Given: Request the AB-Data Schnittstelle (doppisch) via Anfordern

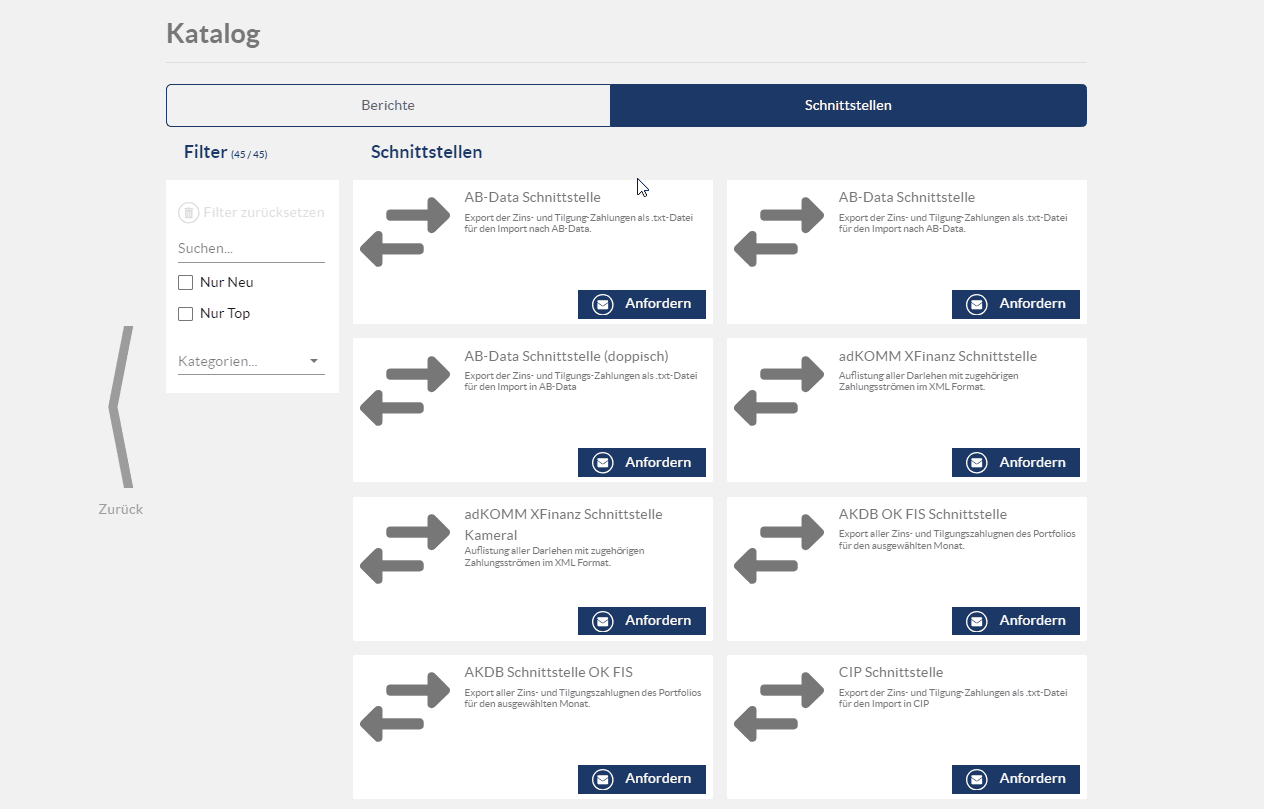Looking at the screenshot, I should pyautogui.click(x=642, y=462).
